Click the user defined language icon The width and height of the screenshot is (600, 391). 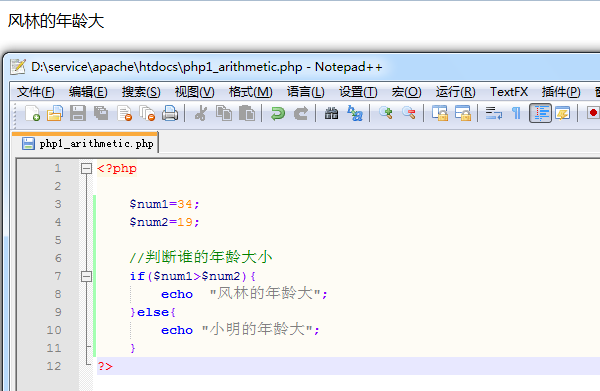[562, 114]
